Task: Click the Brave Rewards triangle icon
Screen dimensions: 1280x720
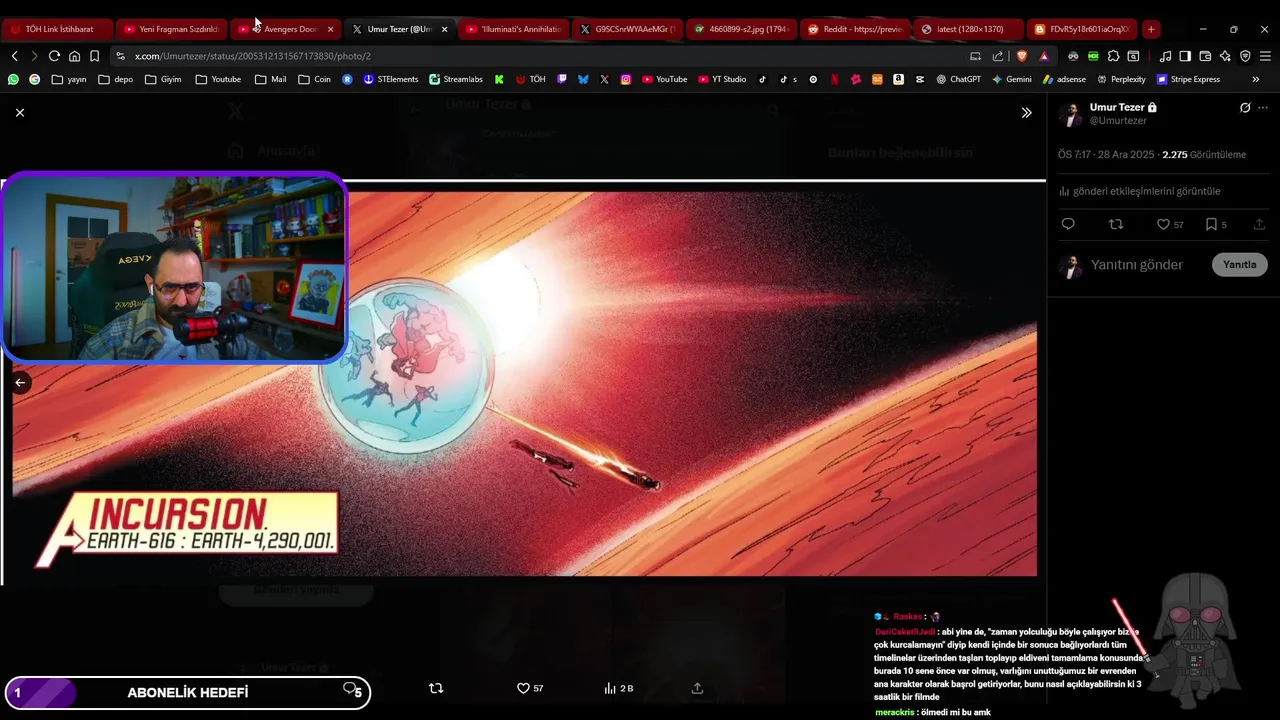Action: point(1044,56)
